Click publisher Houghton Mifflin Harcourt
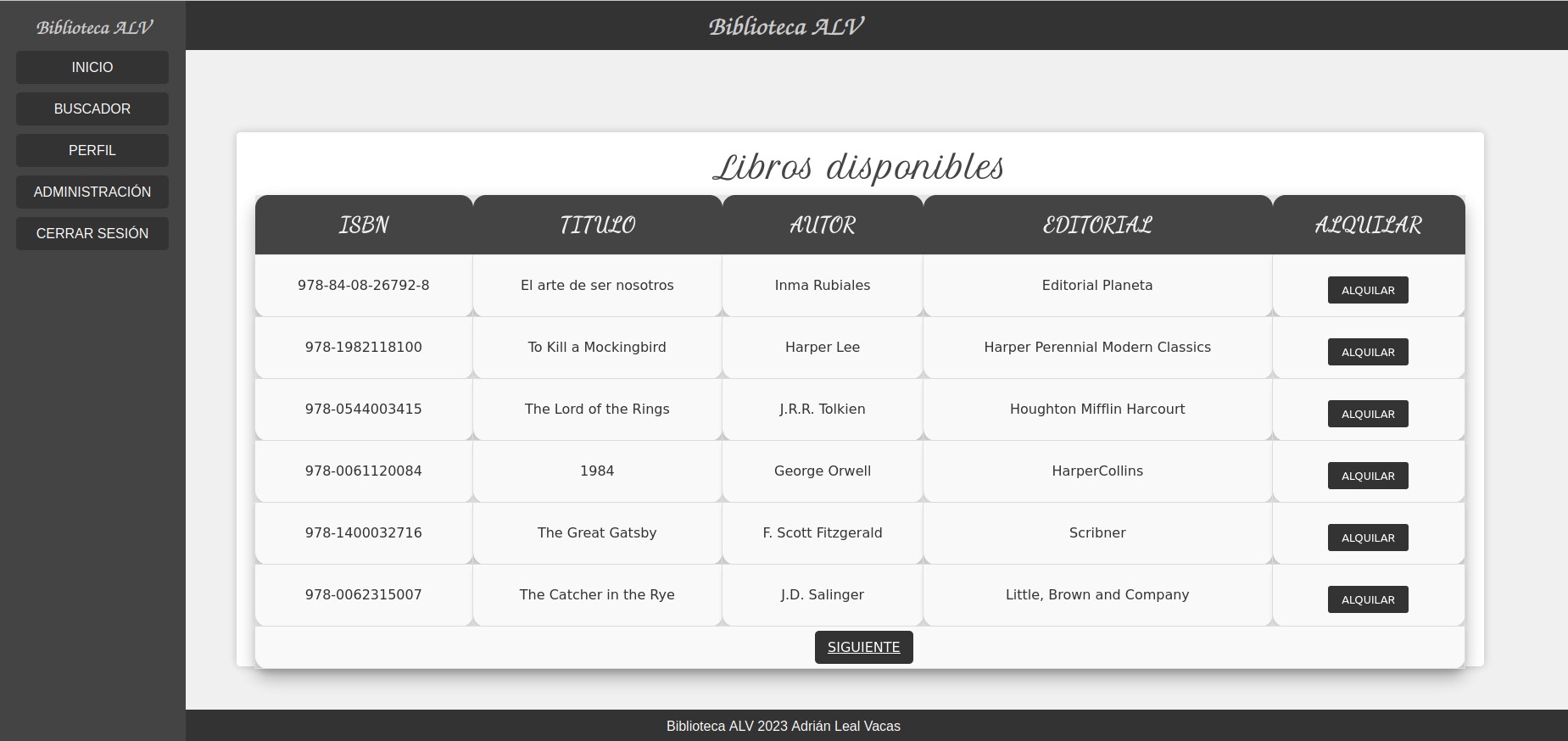 1097,409
